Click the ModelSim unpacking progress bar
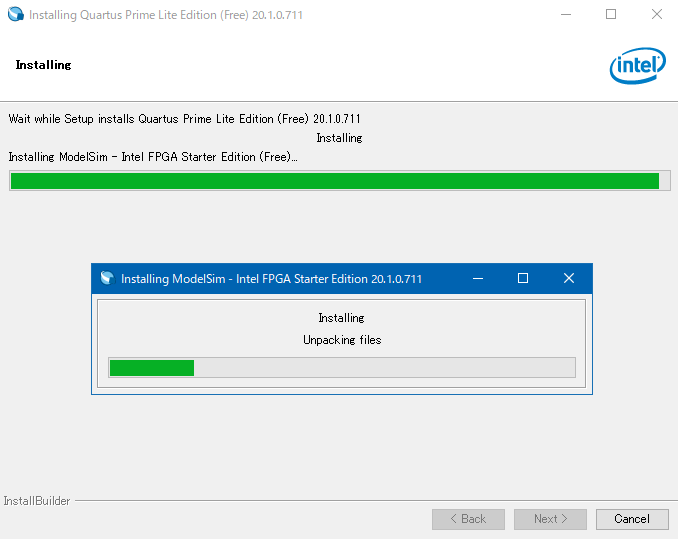678x539 pixels. (x=341, y=368)
